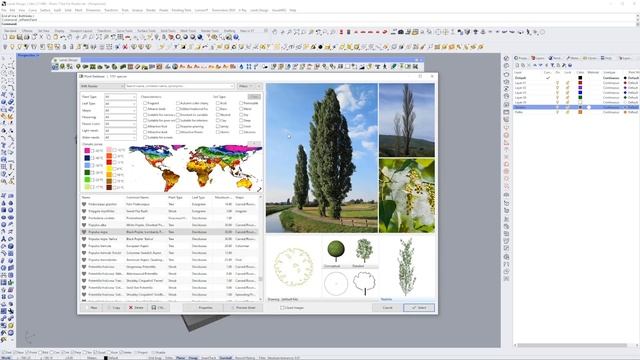Toggle Layer 04 visibility bulb
This screenshot has height=360, width=640.
pyautogui.click(x=558, y=98)
